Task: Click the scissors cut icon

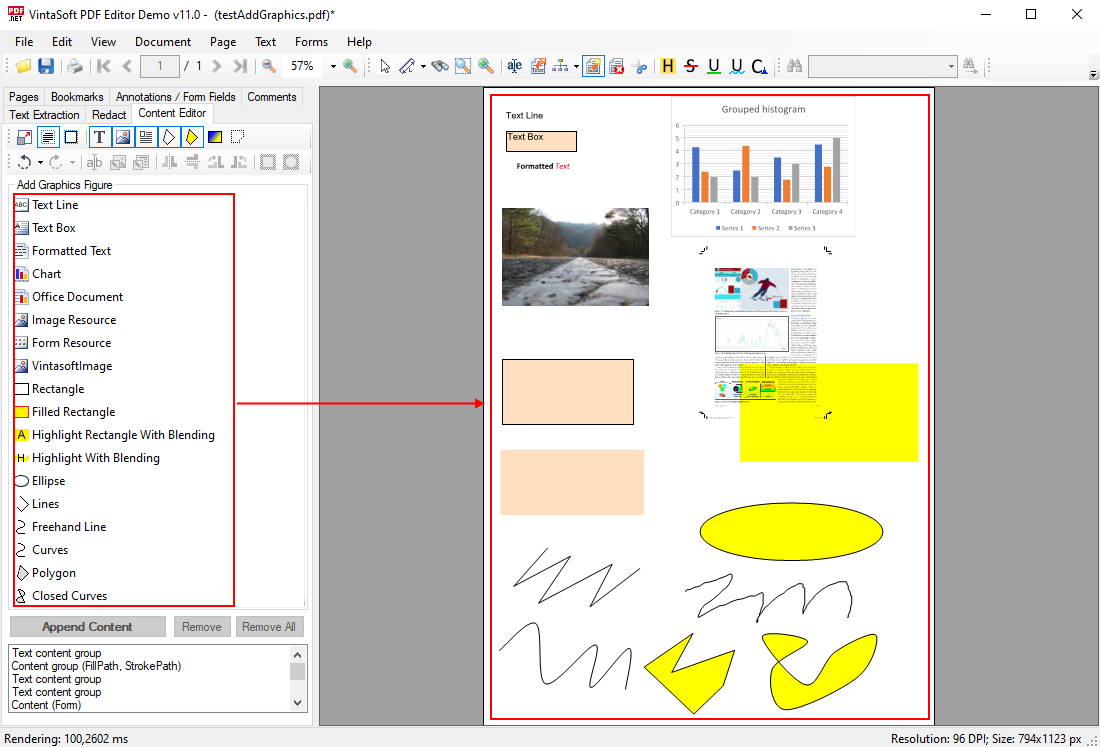Action: pyautogui.click(x=641, y=66)
